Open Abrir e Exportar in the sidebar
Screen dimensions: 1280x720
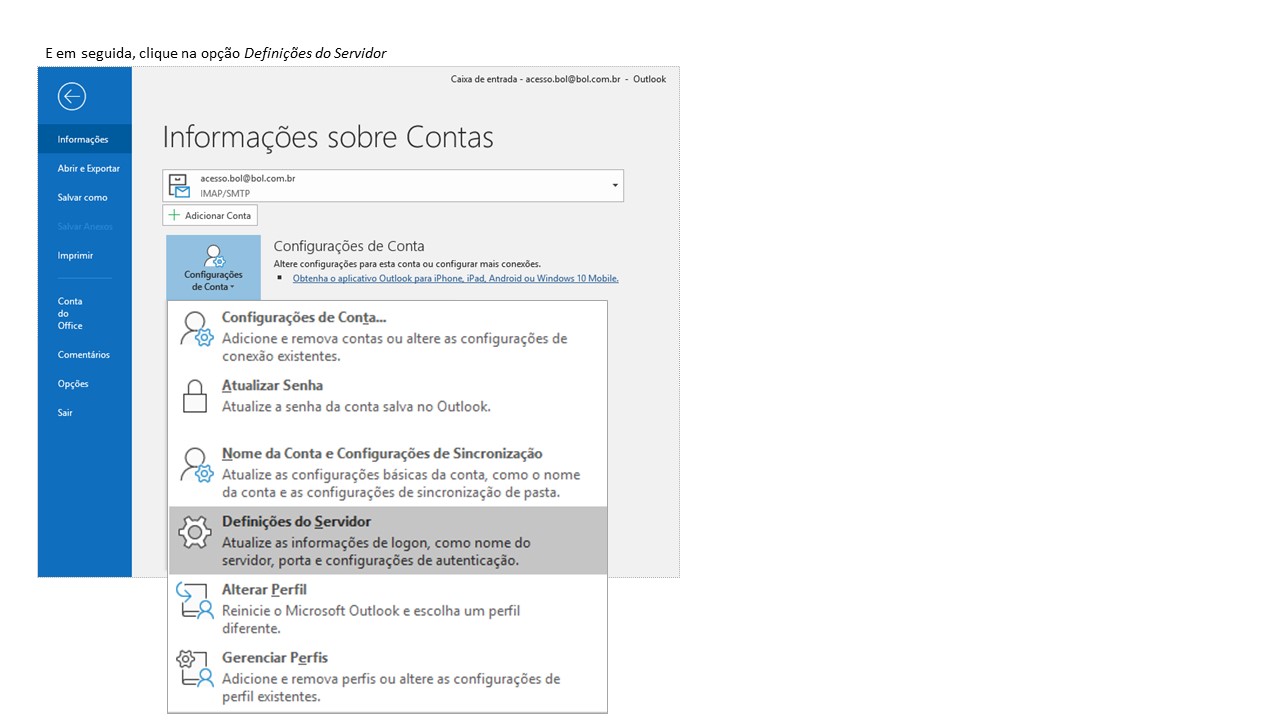(84, 168)
